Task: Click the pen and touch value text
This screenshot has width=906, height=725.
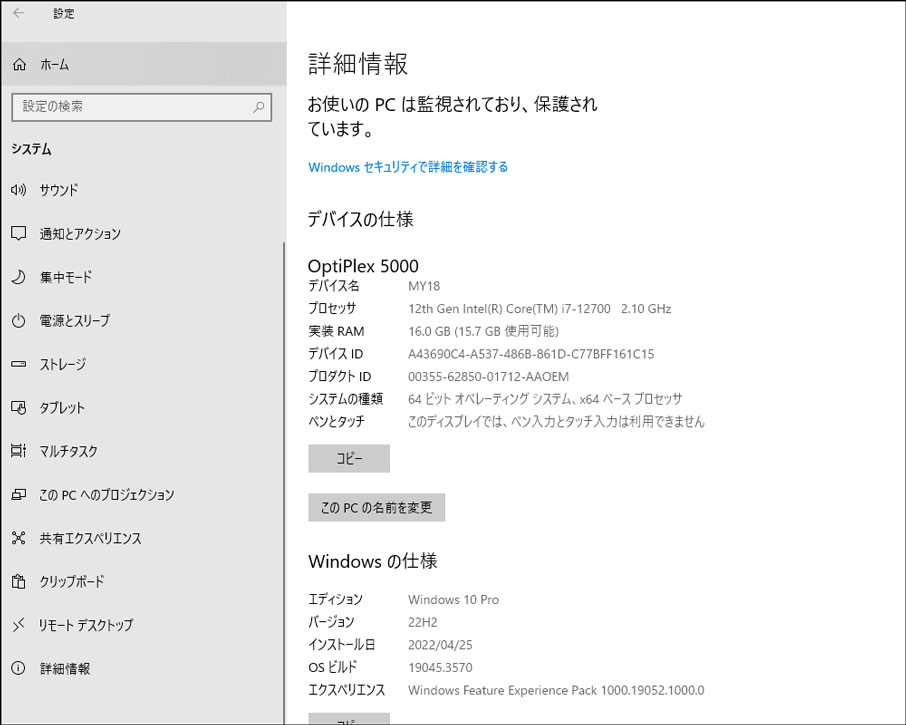Action: [556, 421]
